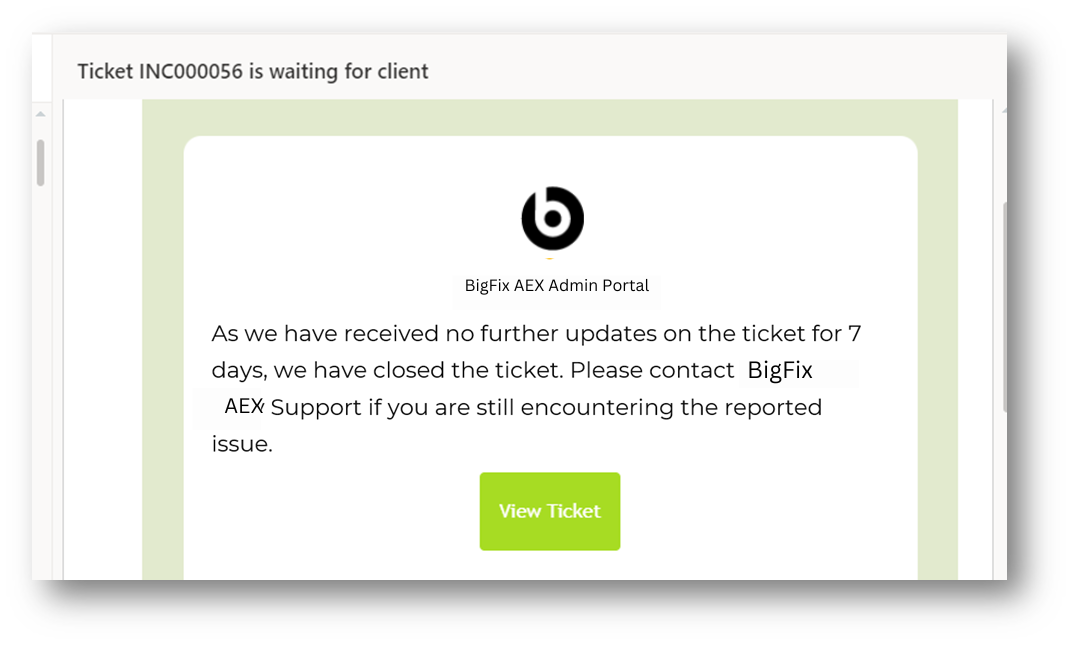
Task: Click the 'BigFix AEX Support' contact text
Action: pyautogui.click(x=778, y=371)
